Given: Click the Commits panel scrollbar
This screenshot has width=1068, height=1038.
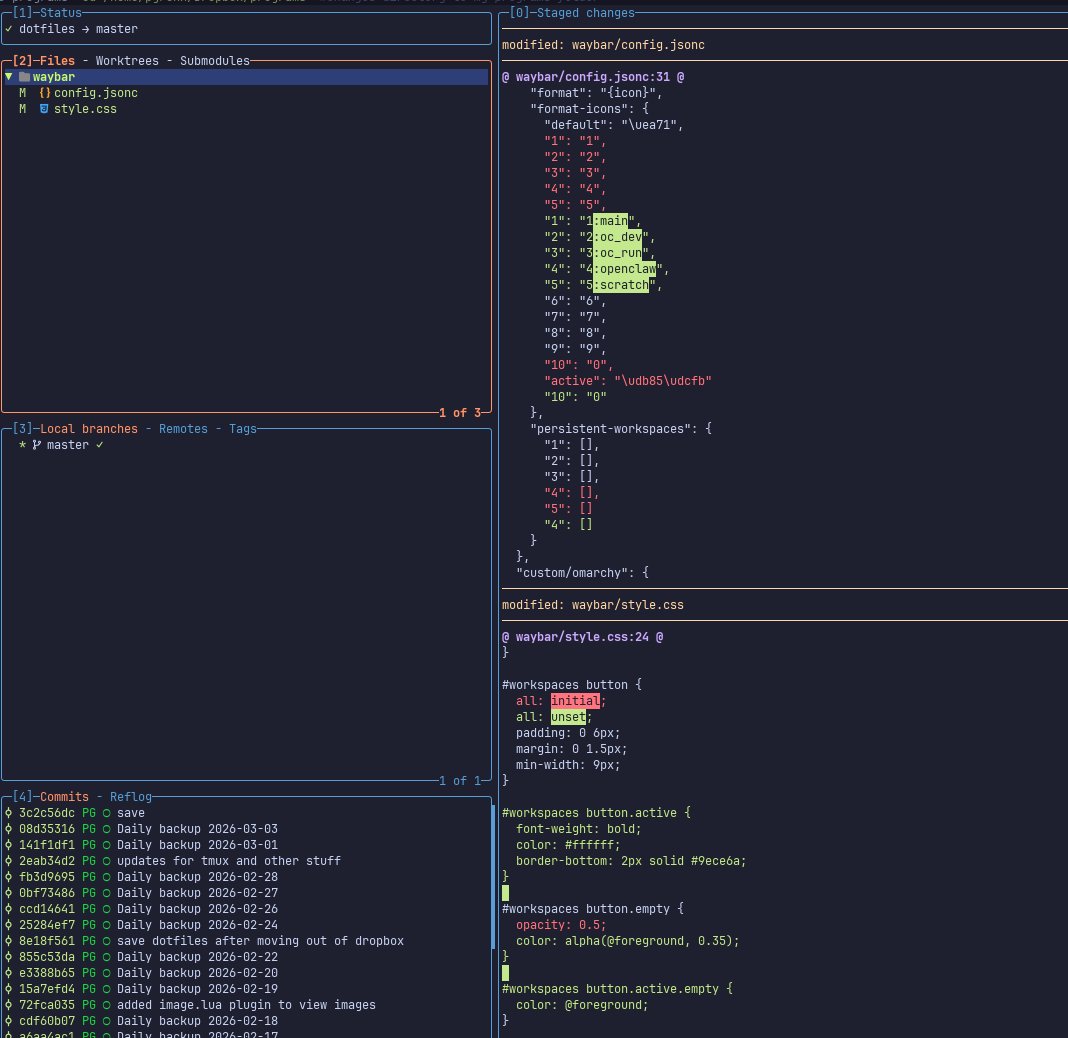Looking at the screenshot, I should [x=492, y=877].
